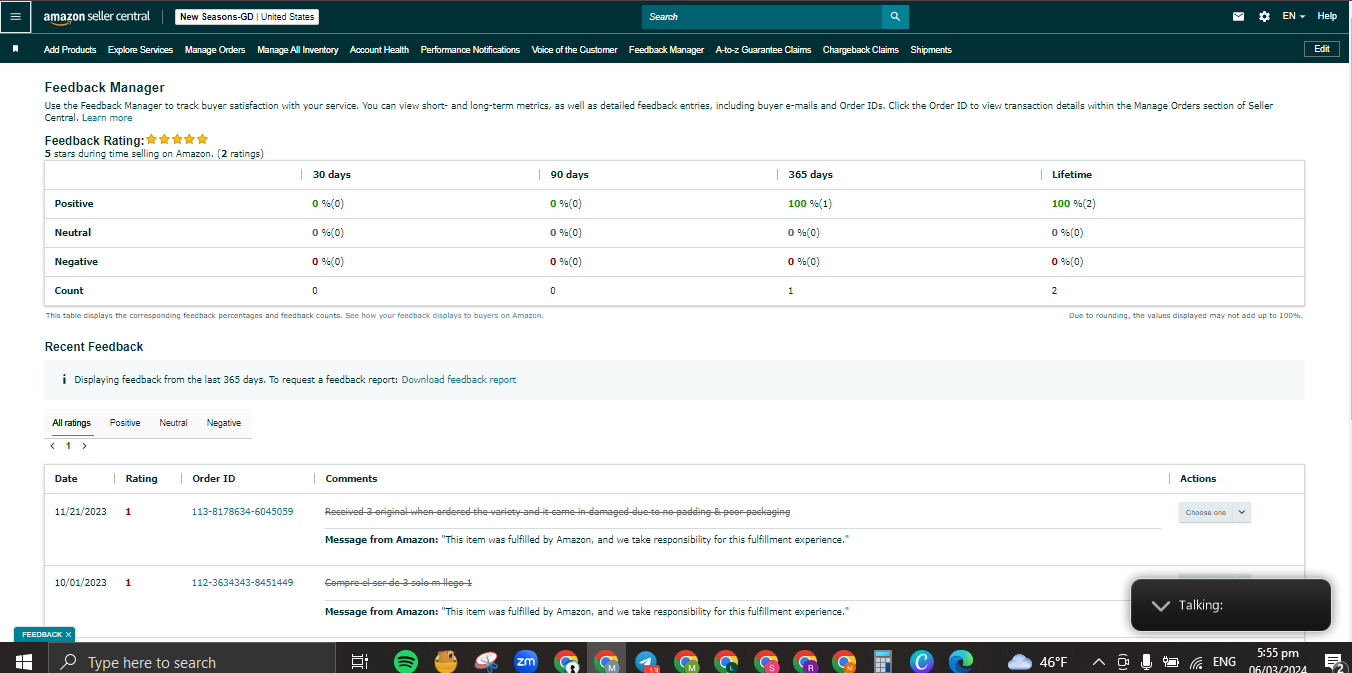Open order 113-8178634-6045059
This screenshot has width=1352, height=673.
(x=242, y=512)
